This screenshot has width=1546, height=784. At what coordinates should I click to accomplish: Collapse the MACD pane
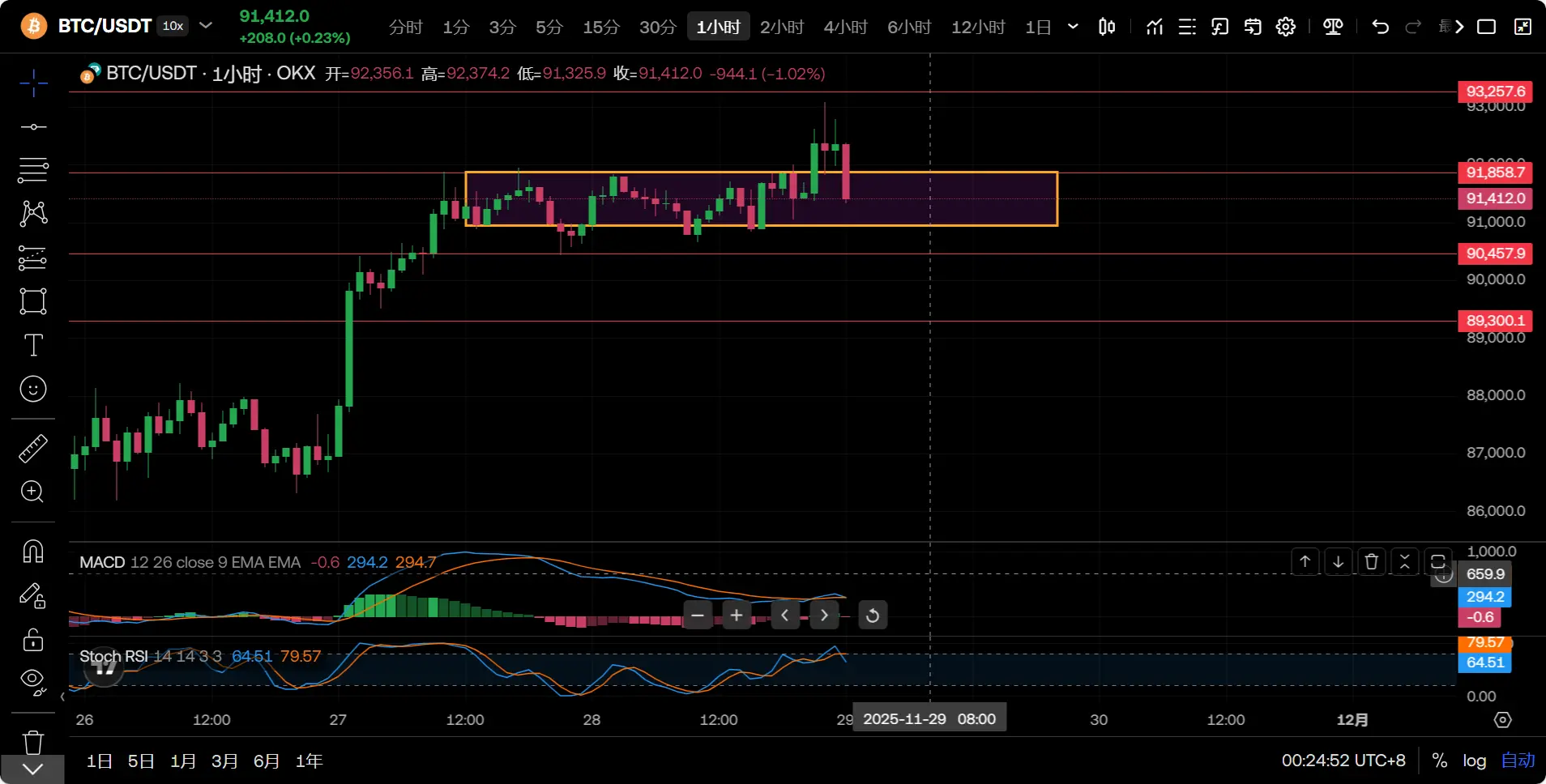[x=1405, y=561]
